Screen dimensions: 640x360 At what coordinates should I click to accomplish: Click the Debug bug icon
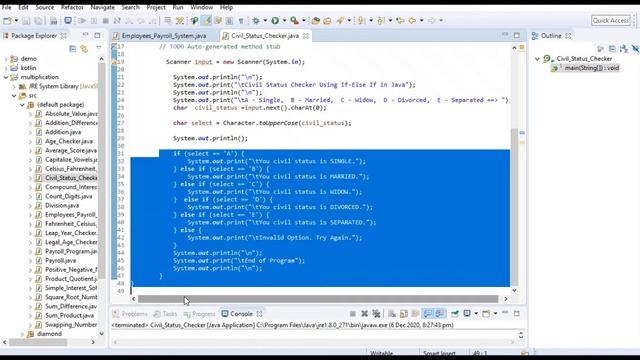(256, 20)
